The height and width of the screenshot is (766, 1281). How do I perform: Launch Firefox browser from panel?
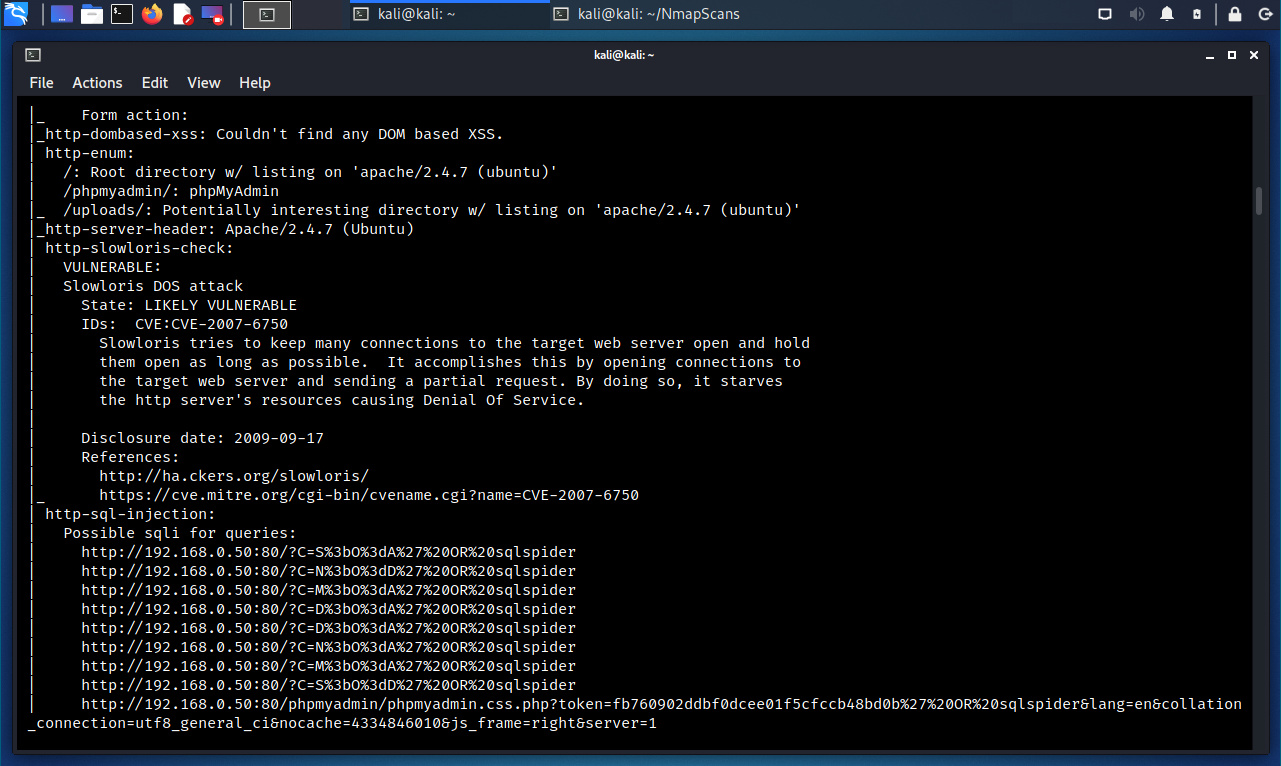coord(152,14)
